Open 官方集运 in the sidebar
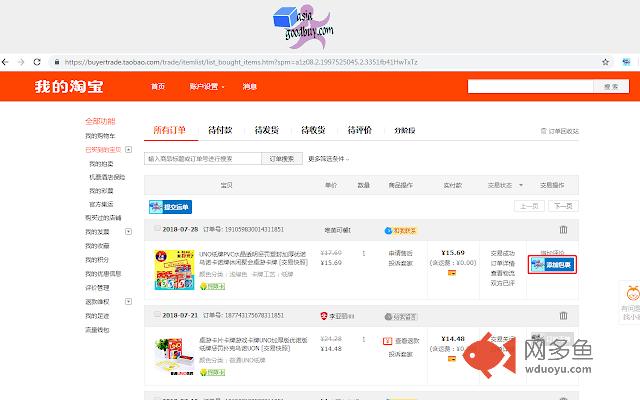 [x=101, y=204]
